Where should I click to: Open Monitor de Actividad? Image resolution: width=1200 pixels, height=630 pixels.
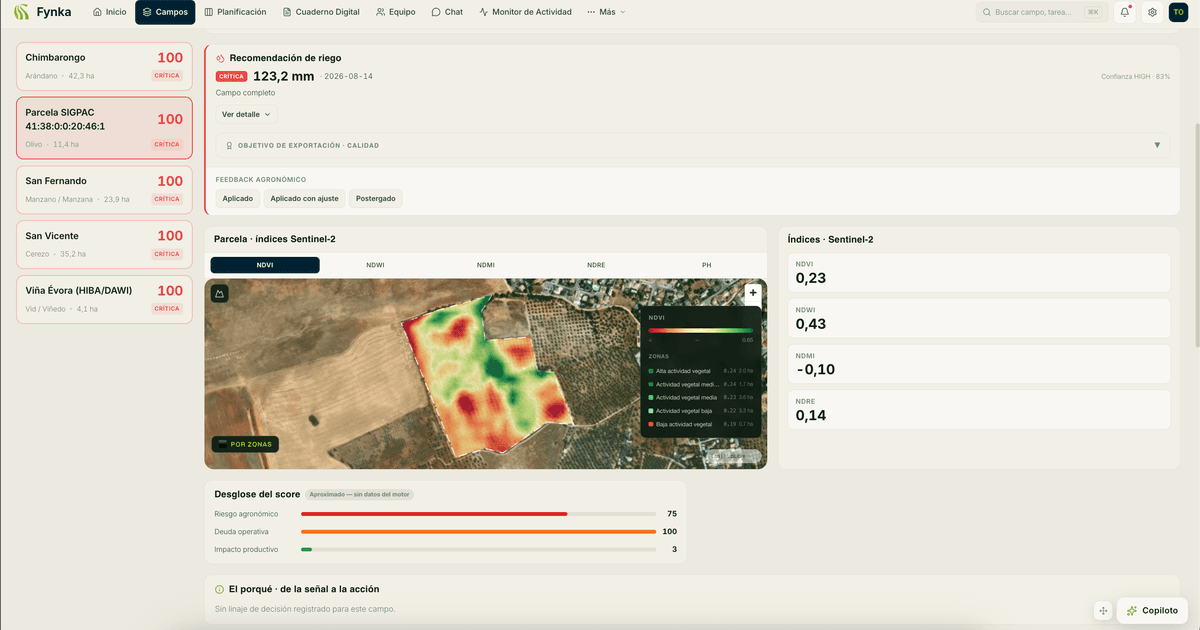coord(526,12)
